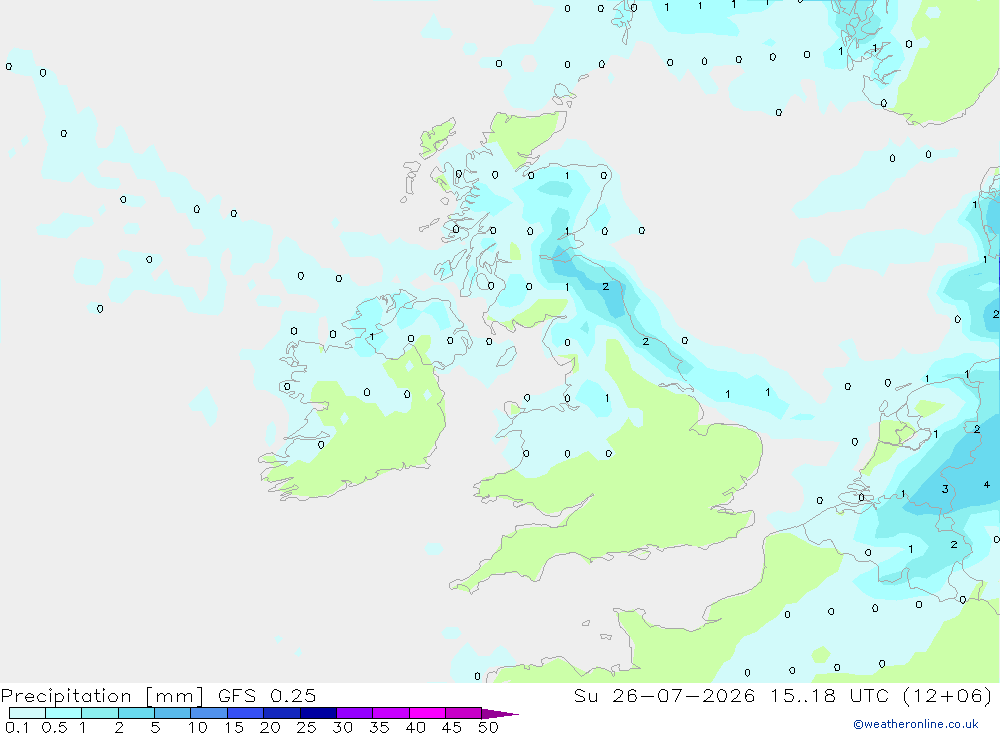
Task: Click the '45' legend scale label
Action: point(452,727)
